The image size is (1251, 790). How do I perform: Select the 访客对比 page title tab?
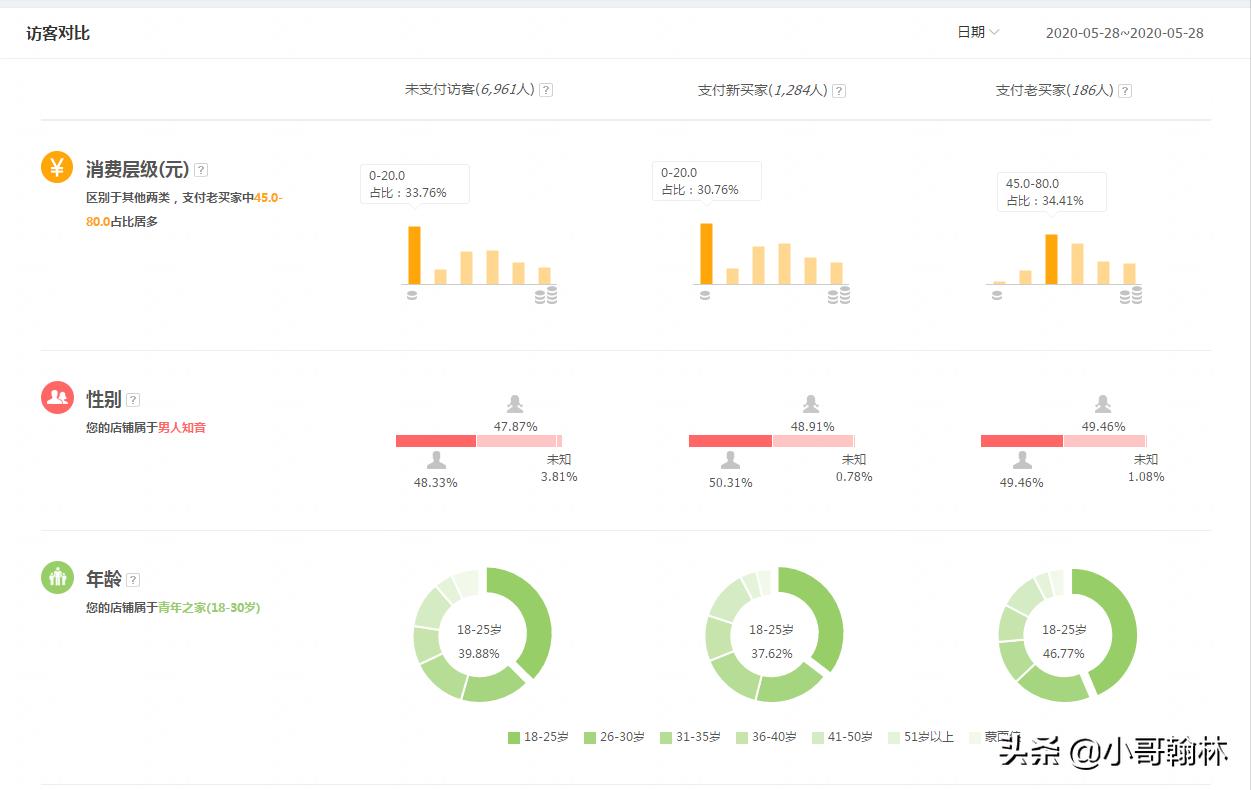pyautogui.click(x=59, y=33)
